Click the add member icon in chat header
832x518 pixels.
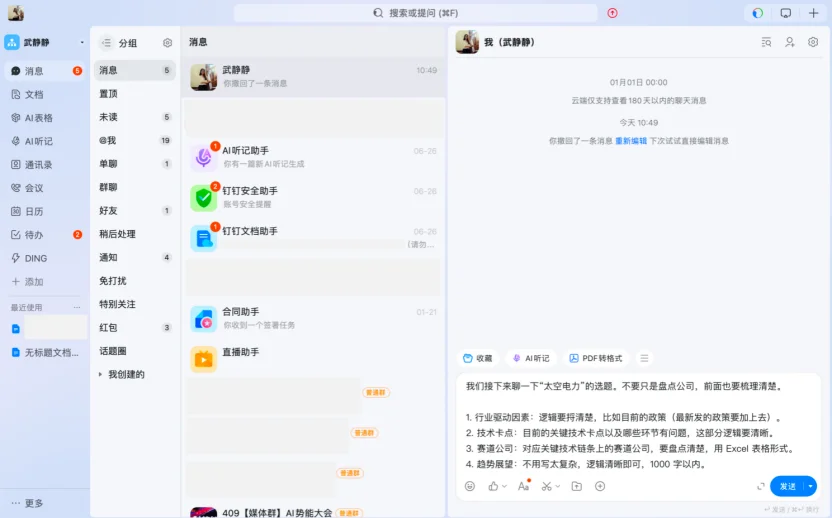point(790,42)
